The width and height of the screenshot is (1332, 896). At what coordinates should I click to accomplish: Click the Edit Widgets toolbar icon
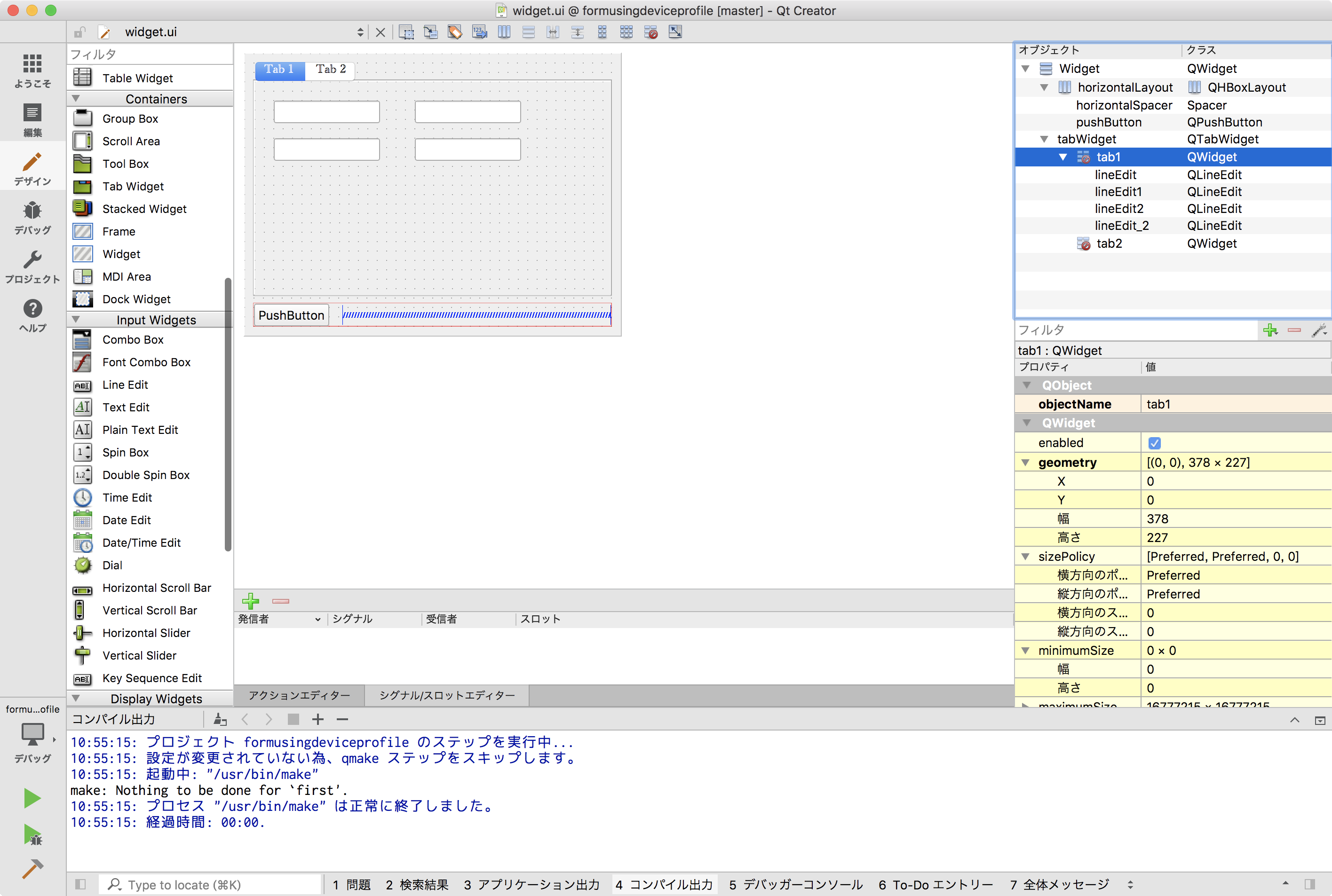(x=406, y=32)
